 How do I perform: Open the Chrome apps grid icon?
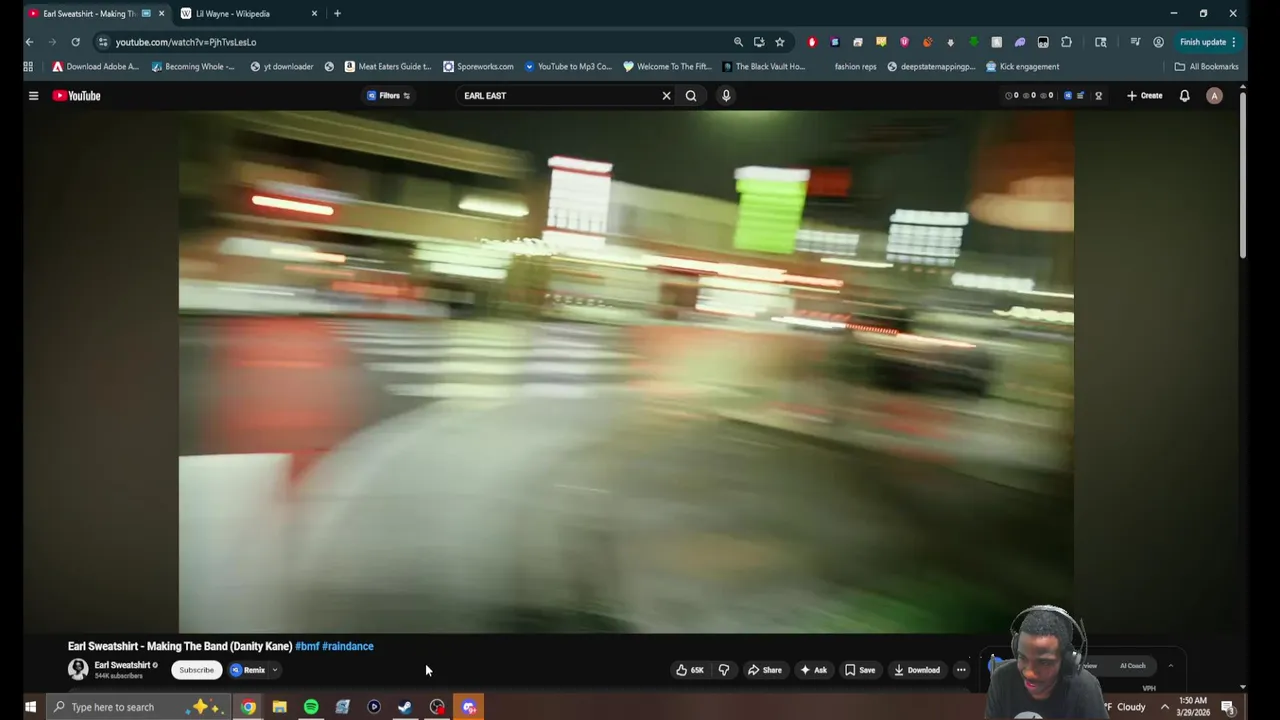[x=28, y=67]
